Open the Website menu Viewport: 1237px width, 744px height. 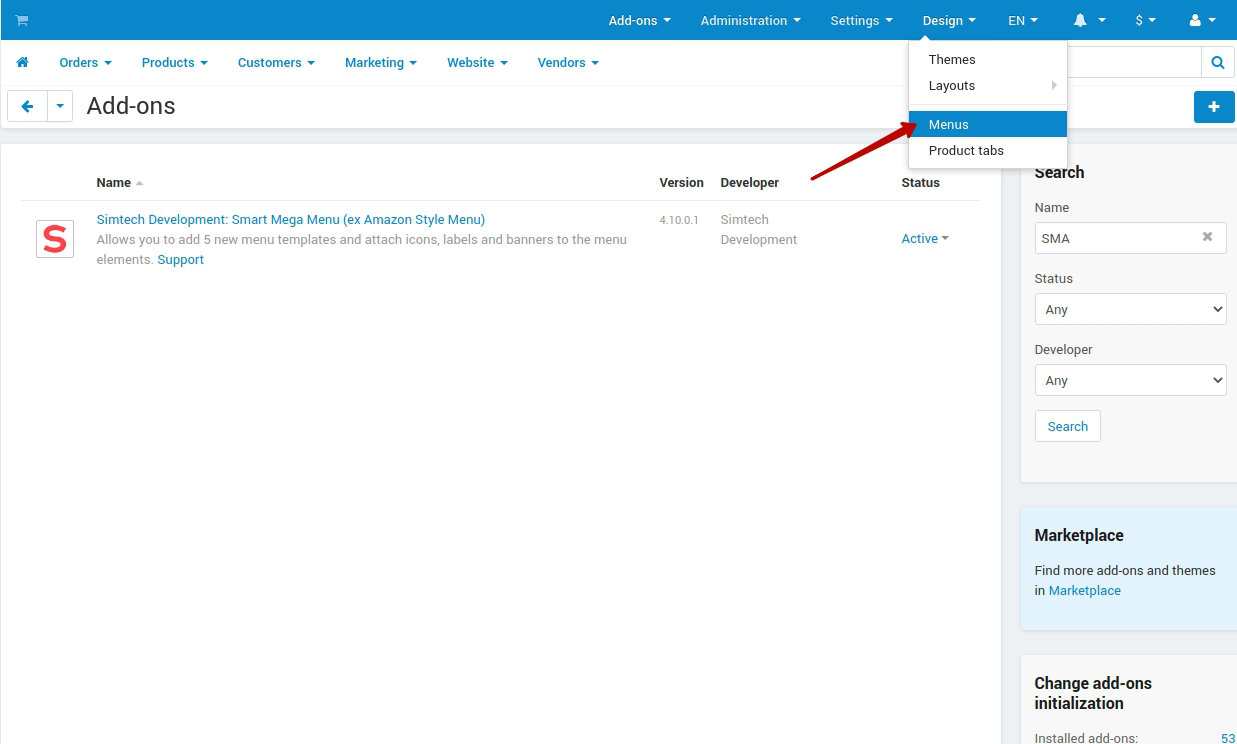(x=477, y=62)
